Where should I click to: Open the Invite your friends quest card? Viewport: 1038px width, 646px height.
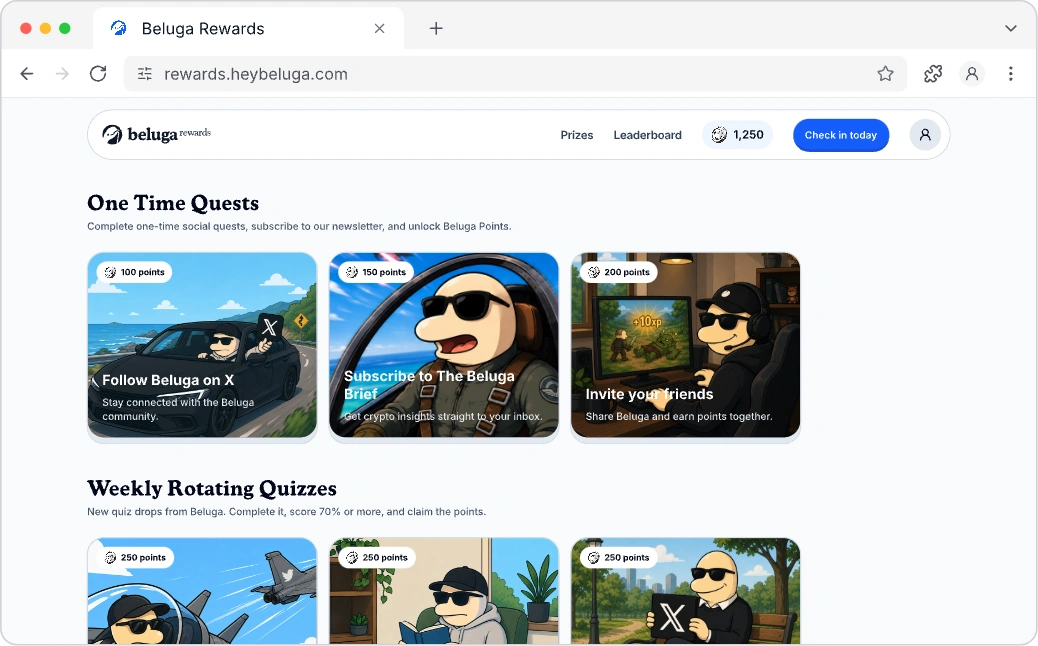[x=685, y=345]
